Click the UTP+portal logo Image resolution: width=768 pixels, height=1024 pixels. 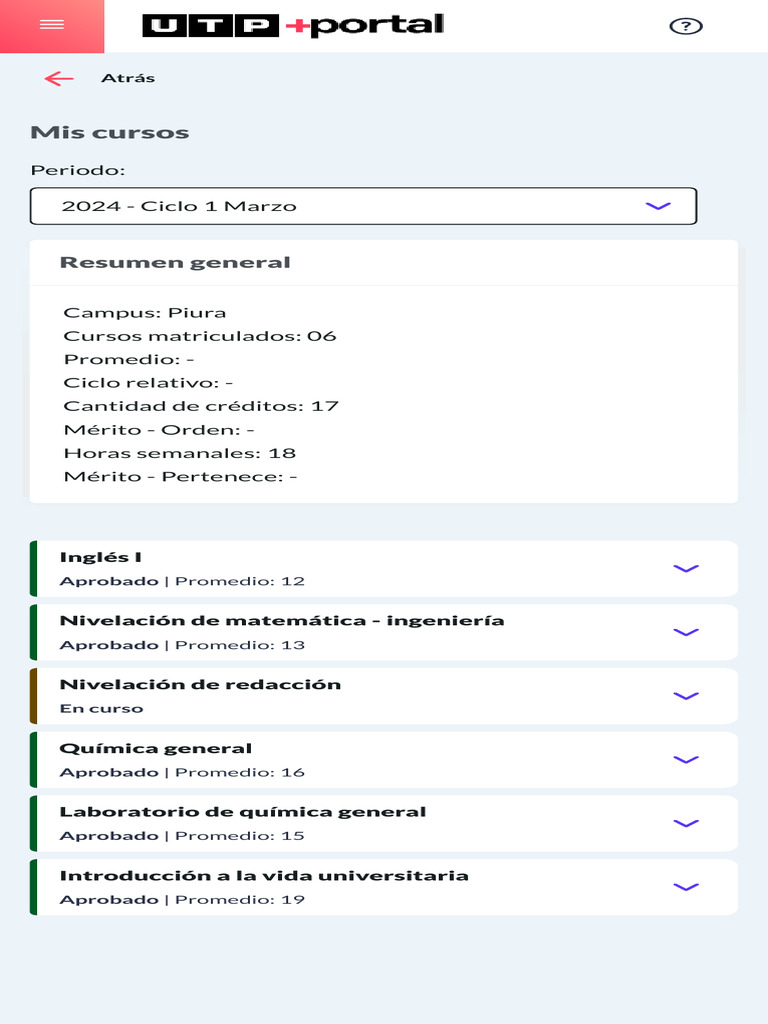[293, 26]
